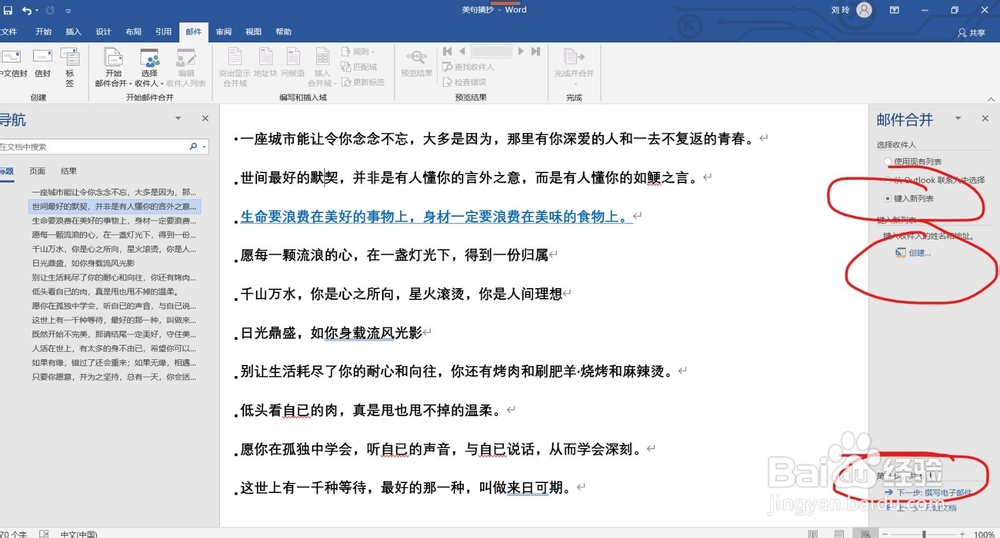Image resolution: width=1000 pixels, height=538 pixels.
Task: Open the 规则 rules dropdown
Action: (358, 52)
